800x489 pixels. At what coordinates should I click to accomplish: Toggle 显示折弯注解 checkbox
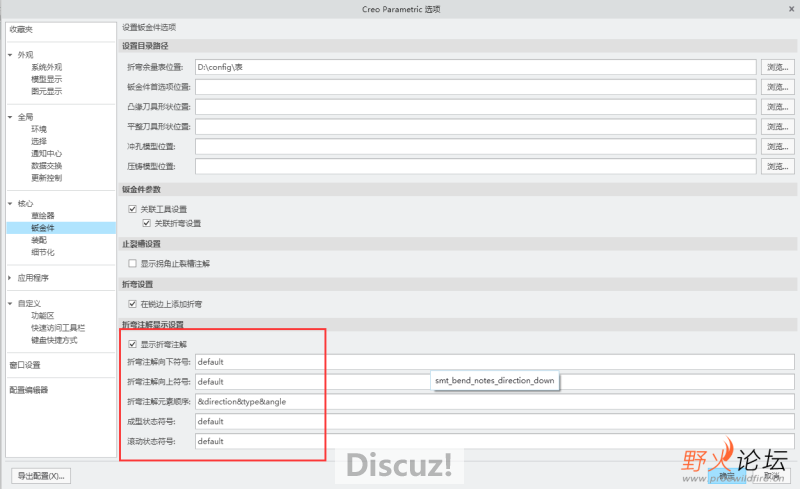pyautogui.click(x=133, y=344)
